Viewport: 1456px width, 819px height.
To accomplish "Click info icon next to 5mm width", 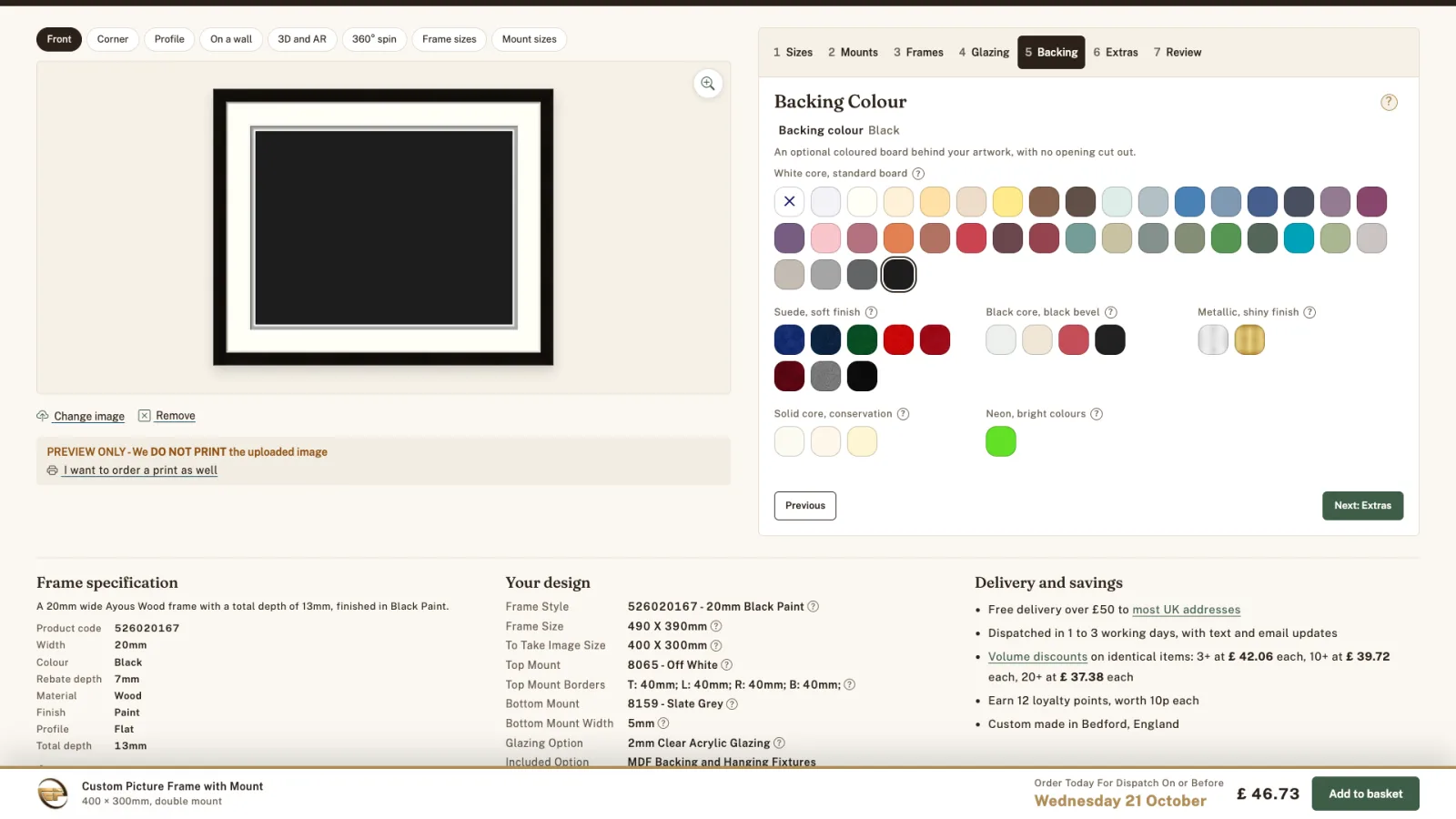I will tap(663, 723).
